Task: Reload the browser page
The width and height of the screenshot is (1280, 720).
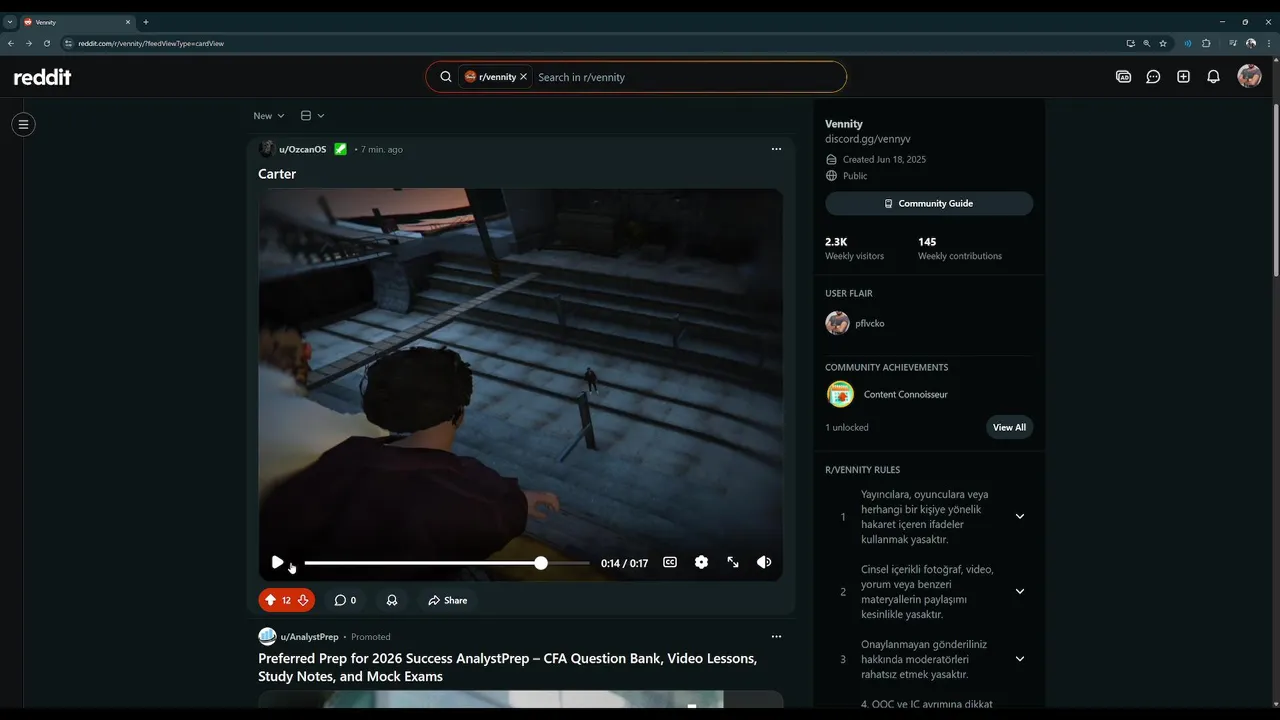Action: [x=46, y=43]
